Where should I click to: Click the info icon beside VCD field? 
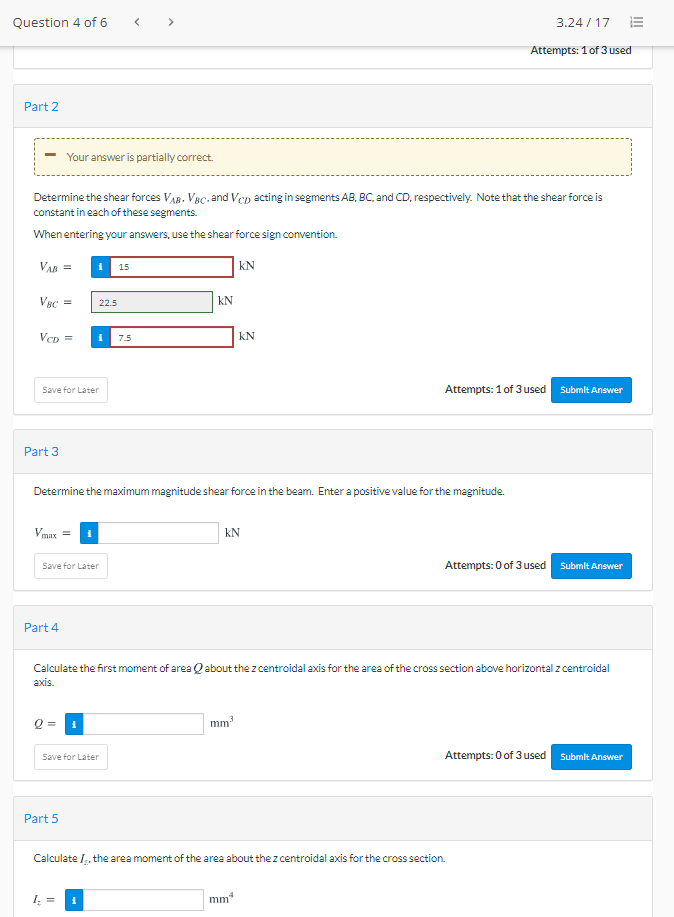click(101, 338)
